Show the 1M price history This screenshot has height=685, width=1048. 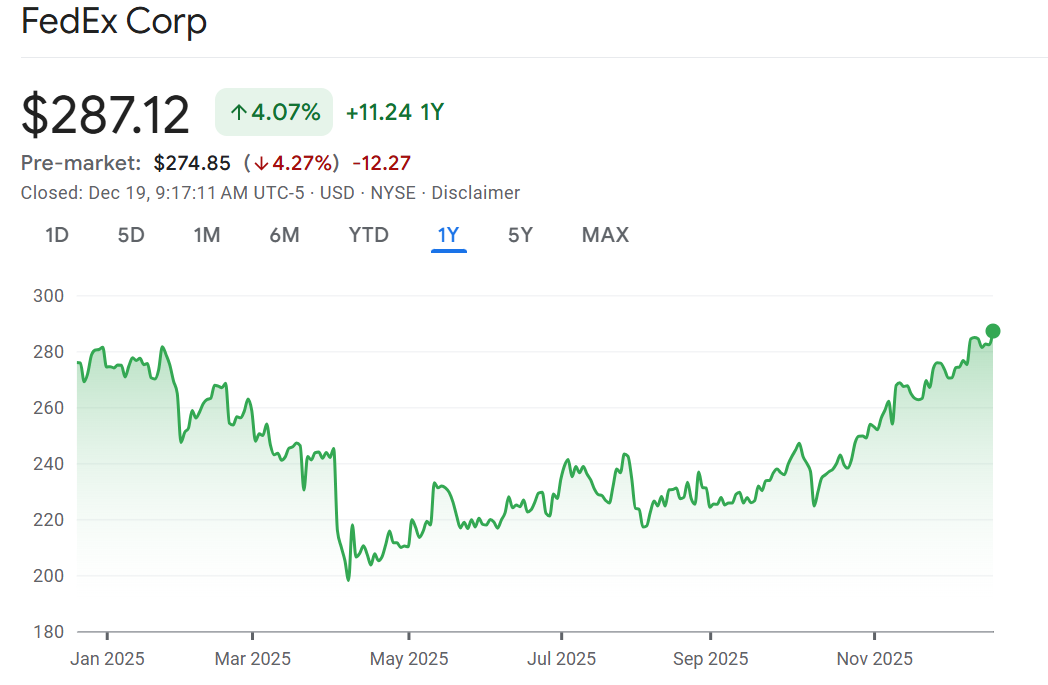click(x=207, y=235)
